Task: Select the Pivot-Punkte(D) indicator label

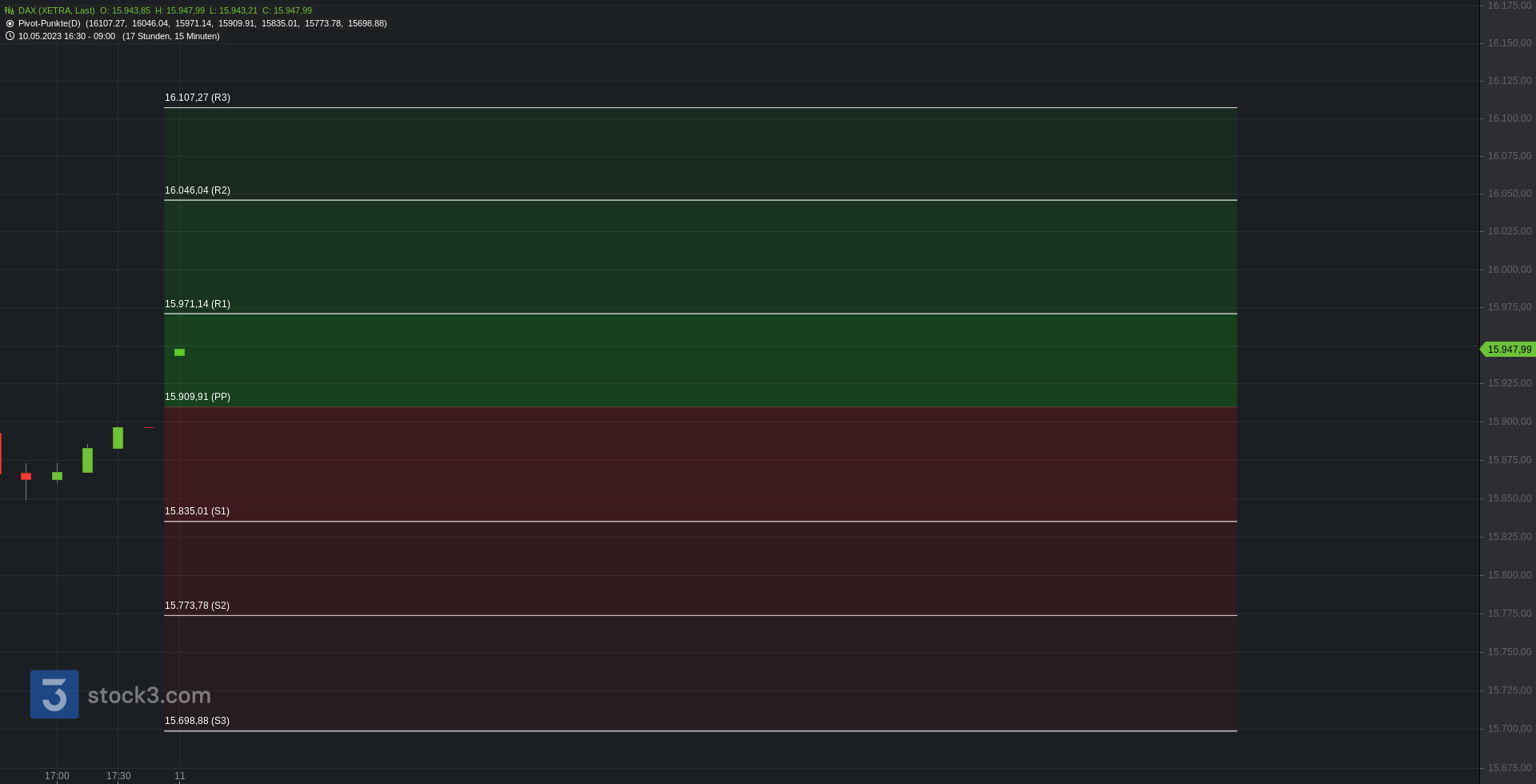Action: 50,23
